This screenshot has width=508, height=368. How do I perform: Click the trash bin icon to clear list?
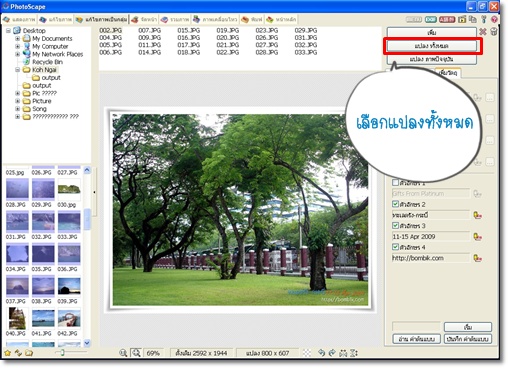pos(494,32)
